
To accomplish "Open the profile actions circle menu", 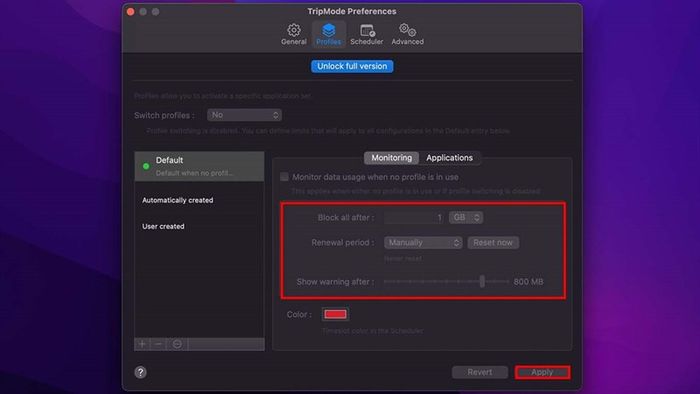I will tap(177, 344).
